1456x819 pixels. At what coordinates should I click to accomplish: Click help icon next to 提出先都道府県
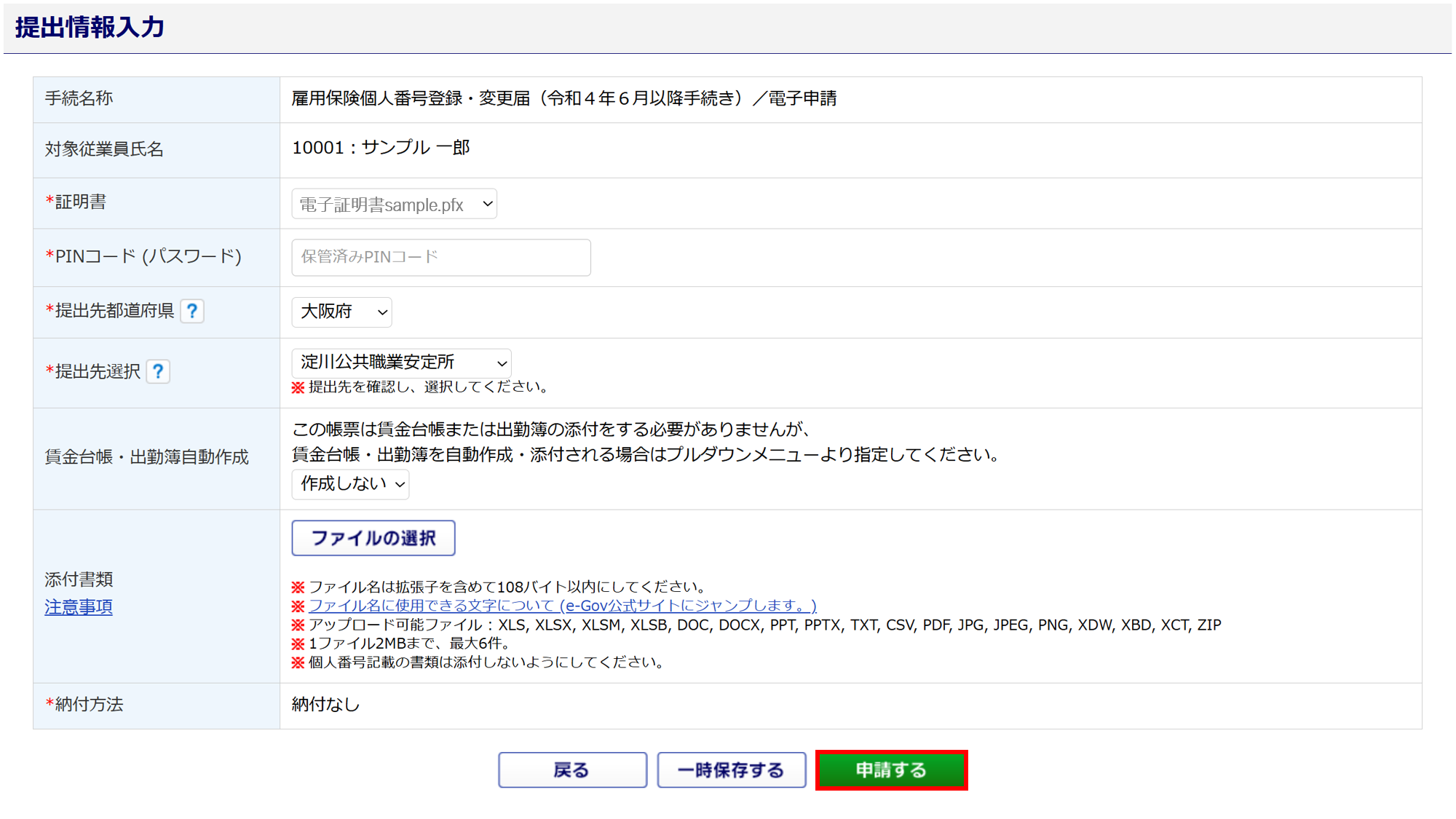[x=192, y=312]
